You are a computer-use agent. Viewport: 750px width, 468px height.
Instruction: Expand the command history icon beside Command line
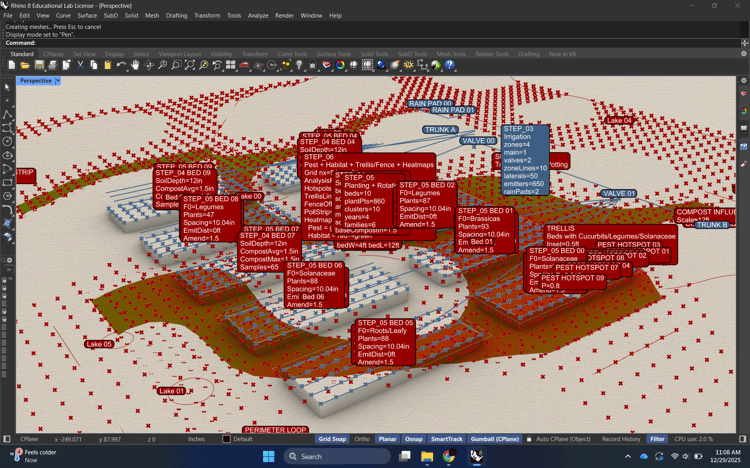point(744,43)
